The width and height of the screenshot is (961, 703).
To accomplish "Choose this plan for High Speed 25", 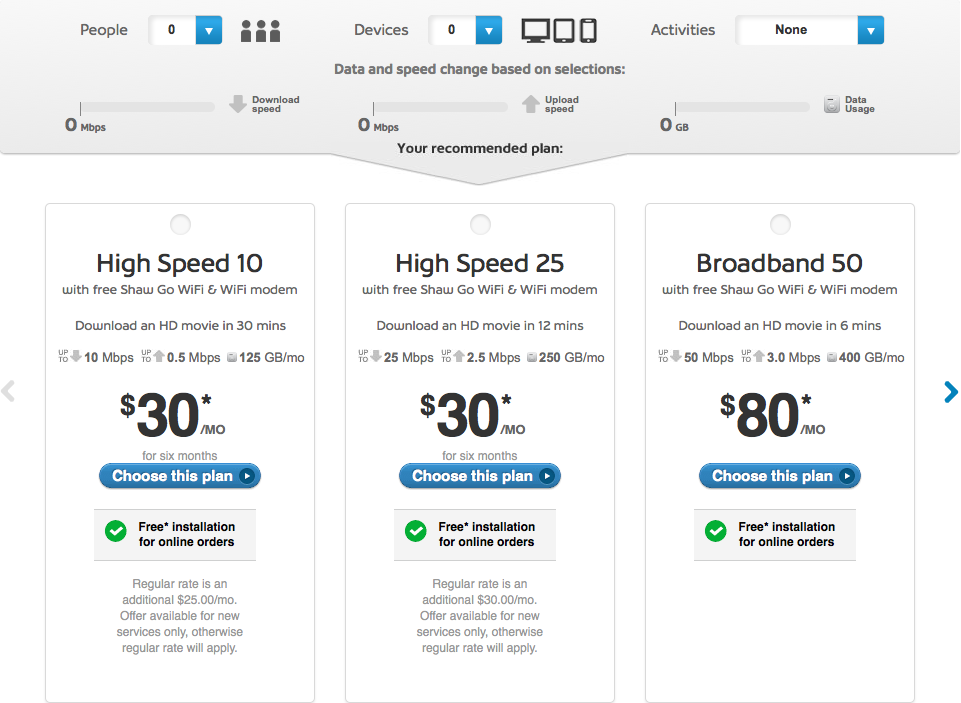I will pyautogui.click(x=480, y=476).
